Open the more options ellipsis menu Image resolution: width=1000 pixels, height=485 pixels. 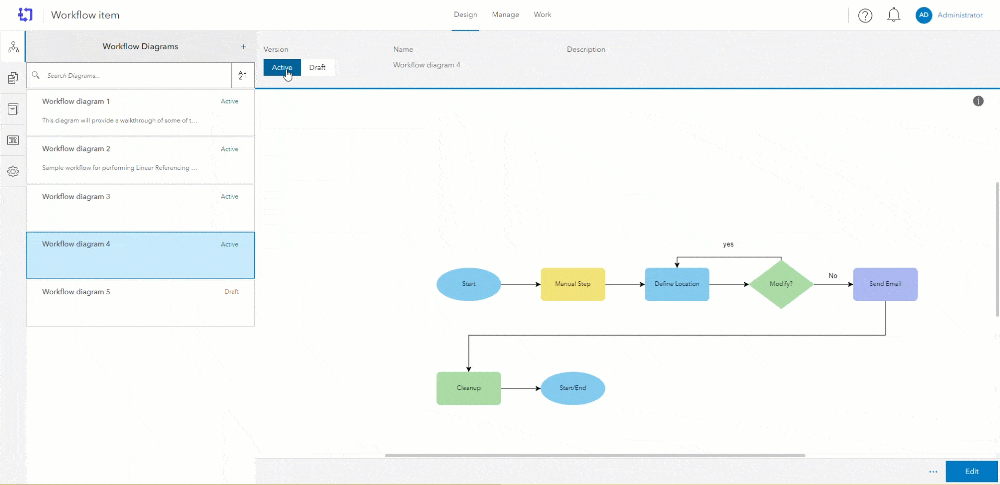coord(933,472)
